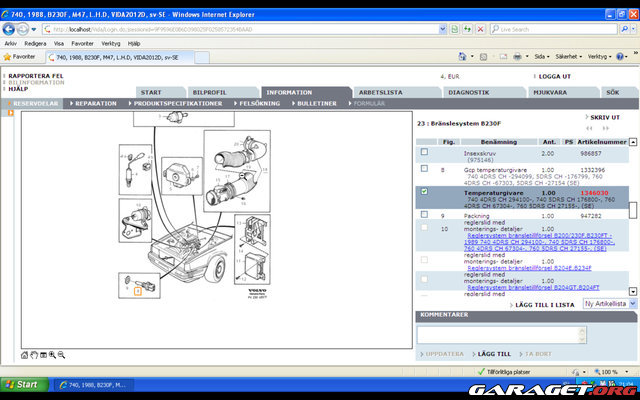Click the LÄGG TILL button under comments
The height and width of the screenshot is (400, 640).
(492, 354)
